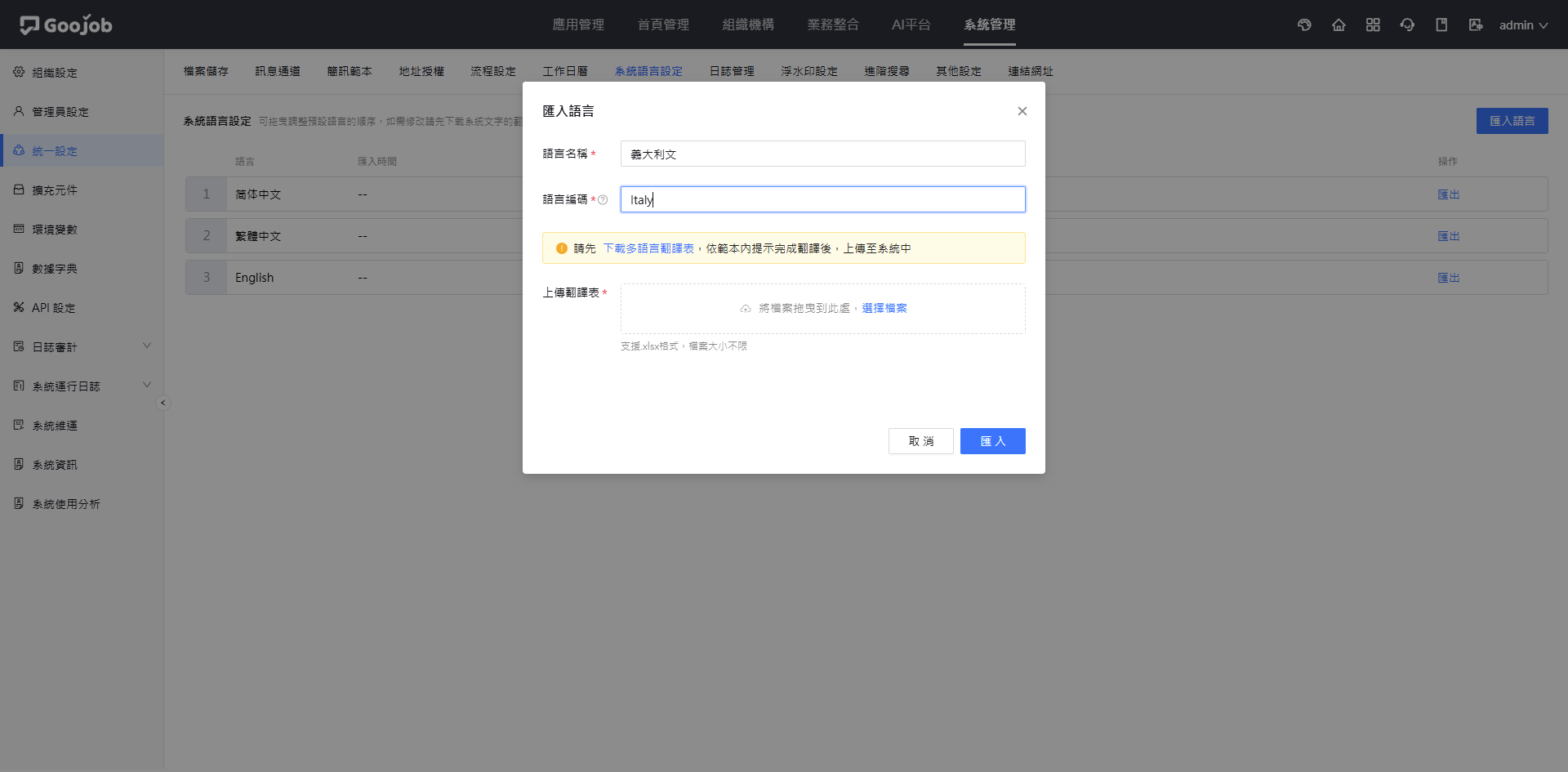Click the help question icon beside 語言編碼
Screen dimensions: 1568x772
pos(603,199)
